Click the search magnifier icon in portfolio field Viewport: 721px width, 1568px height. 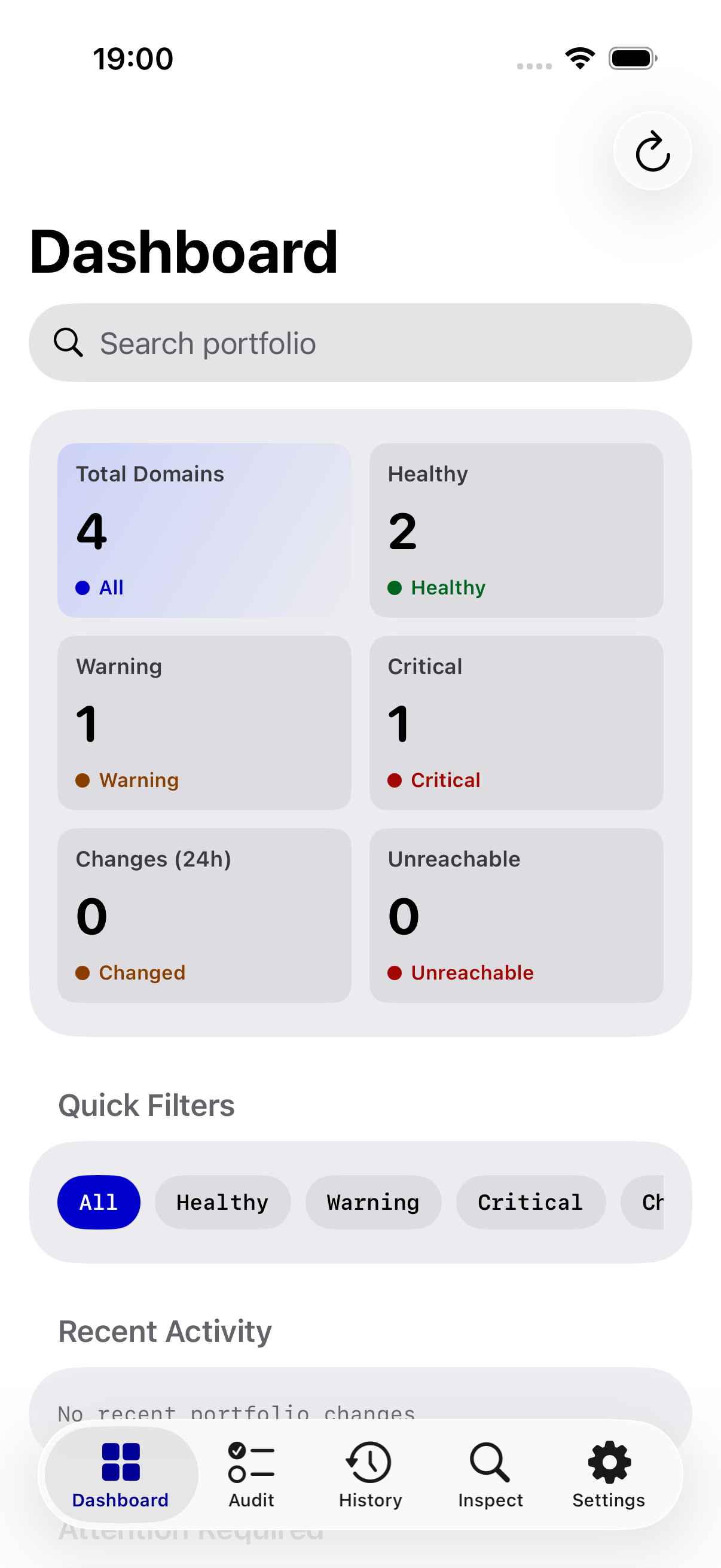click(x=68, y=342)
